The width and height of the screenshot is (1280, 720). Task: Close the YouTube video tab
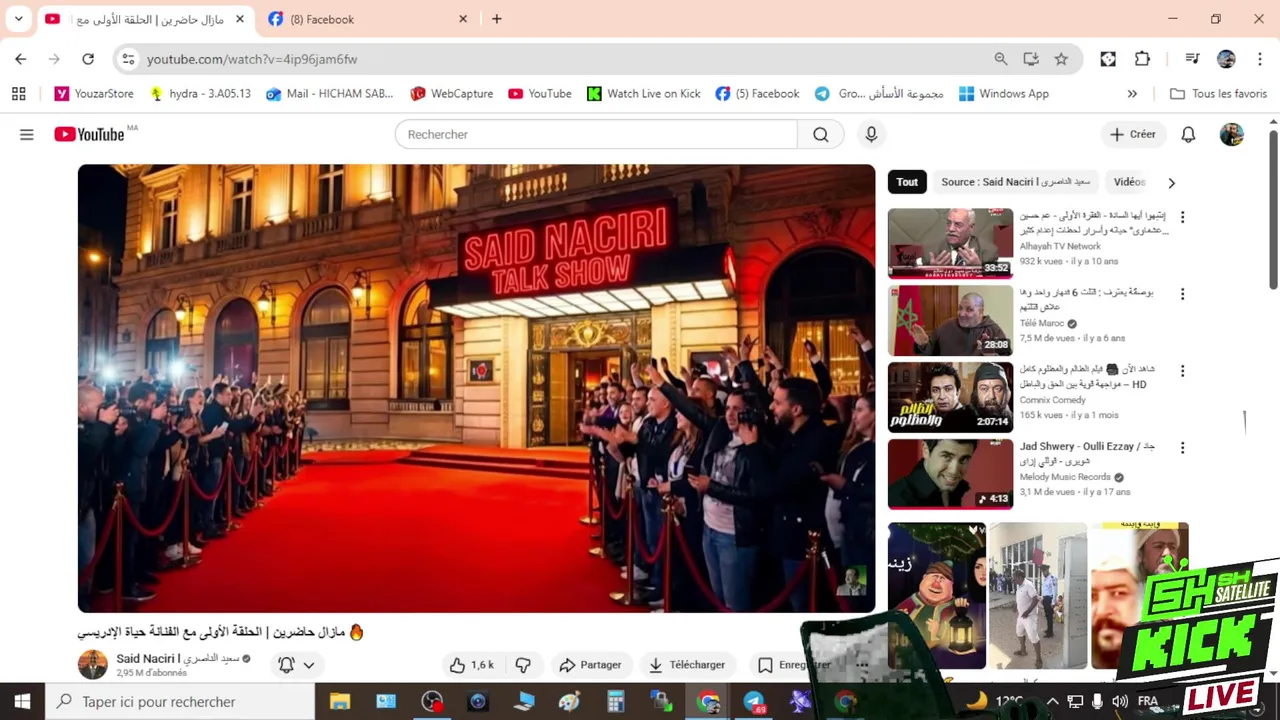click(240, 19)
